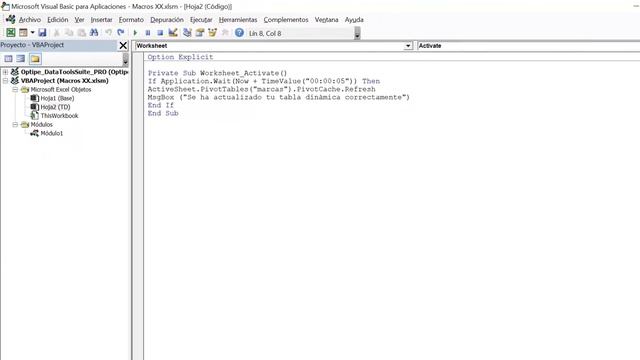640x360 pixels.
Task: Click the If Application.Wait code line
Action: point(264,81)
